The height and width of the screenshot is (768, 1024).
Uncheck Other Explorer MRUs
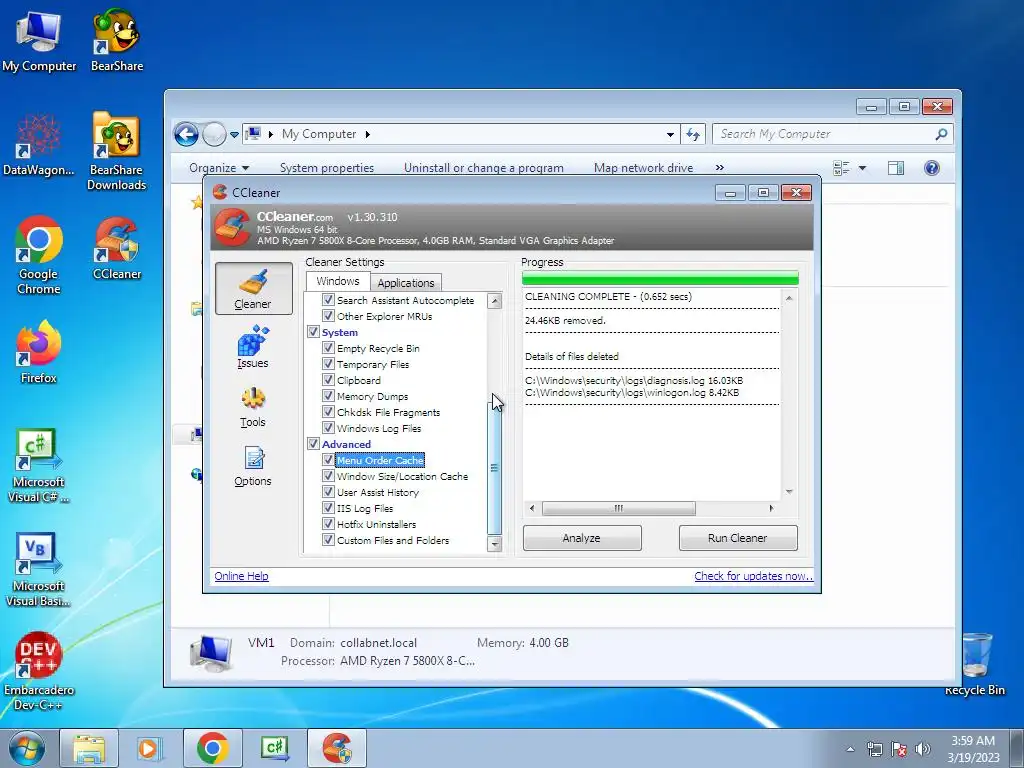click(x=328, y=315)
